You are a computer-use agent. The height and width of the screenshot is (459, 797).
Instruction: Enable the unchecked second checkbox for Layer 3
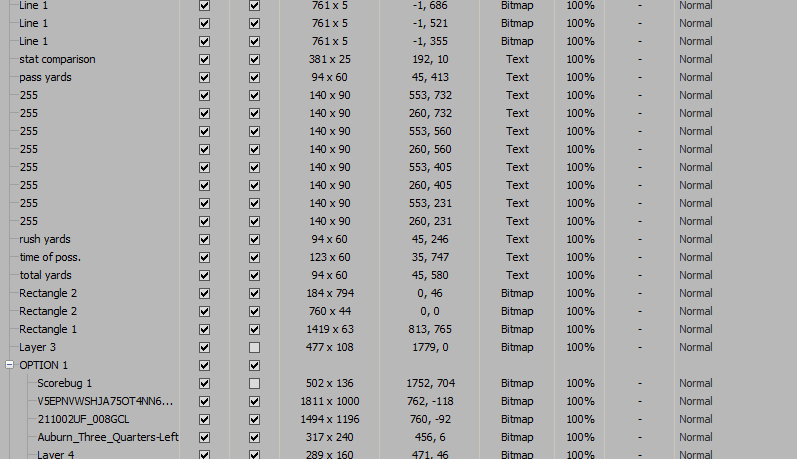click(254, 347)
